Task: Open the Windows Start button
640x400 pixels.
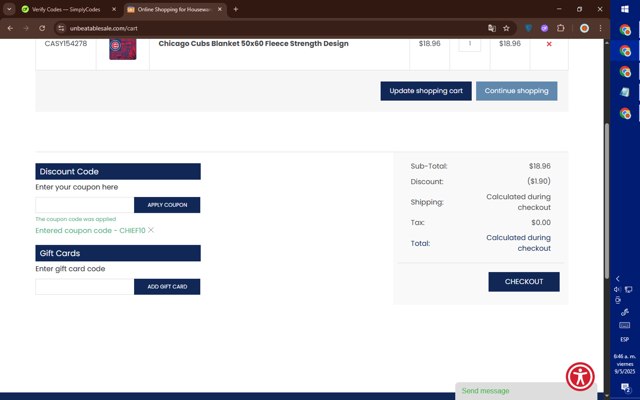Action: (x=625, y=9)
